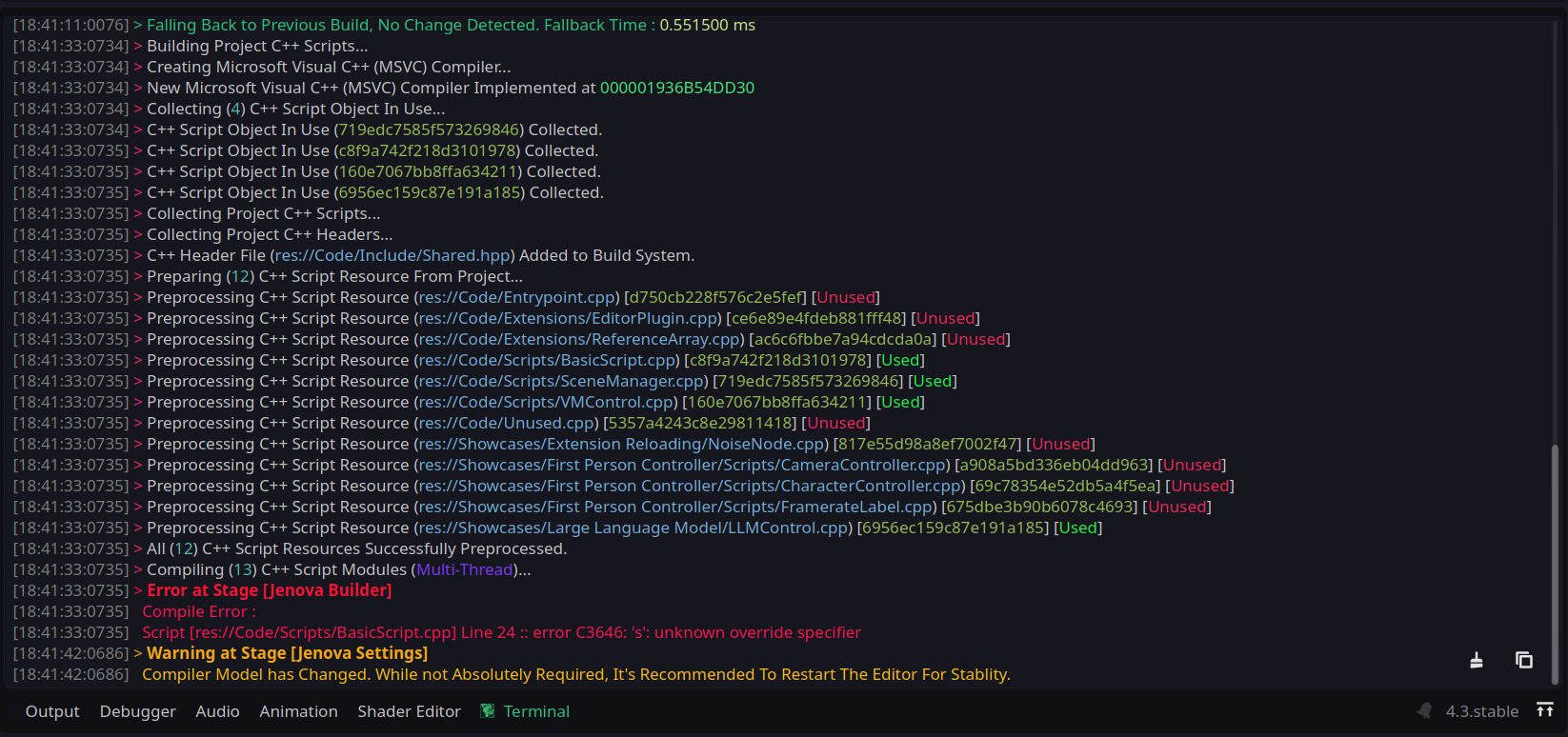This screenshot has width=1568, height=737.
Task: Click the hash 817e55d98a8ef7002f47
Action: pos(928,444)
